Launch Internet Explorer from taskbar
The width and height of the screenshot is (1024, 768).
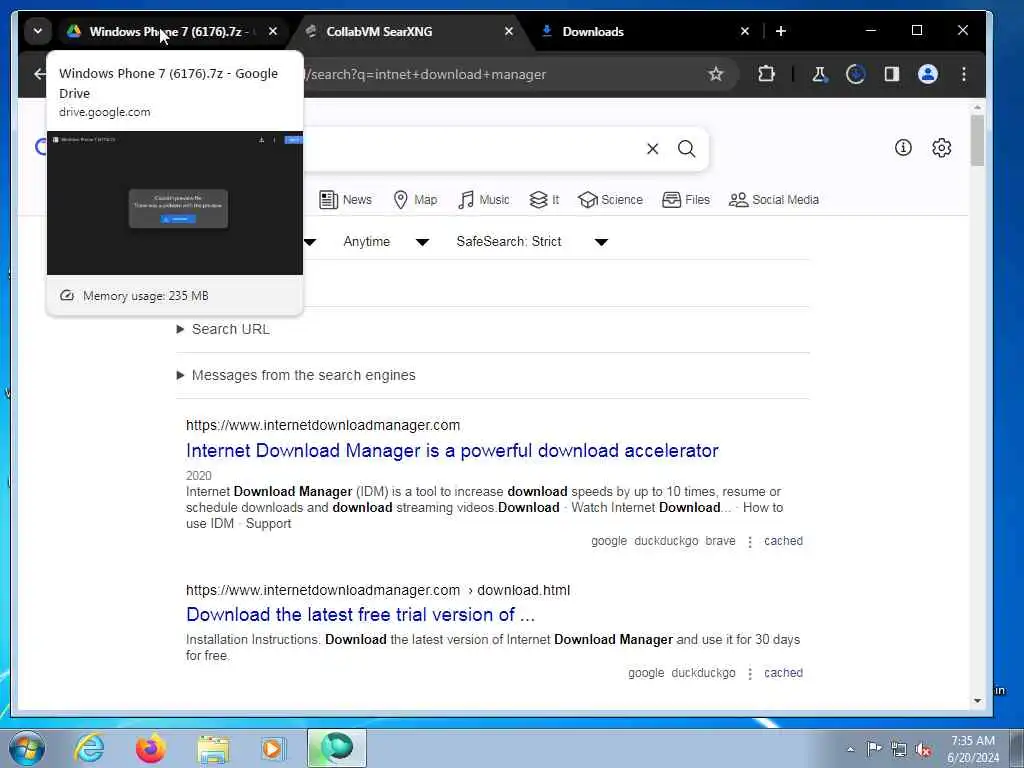[x=89, y=748]
